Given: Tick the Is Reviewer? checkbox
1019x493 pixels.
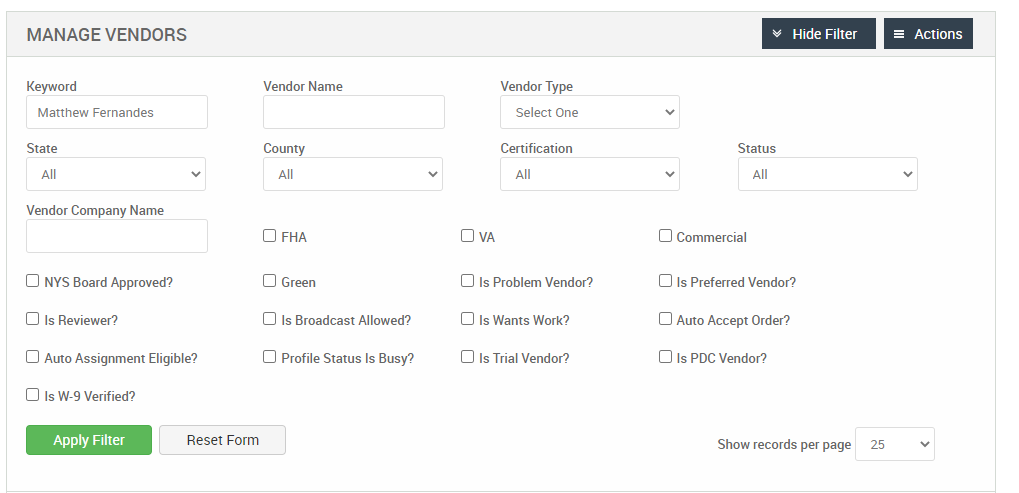Looking at the screenshot, I should [32, 319].
